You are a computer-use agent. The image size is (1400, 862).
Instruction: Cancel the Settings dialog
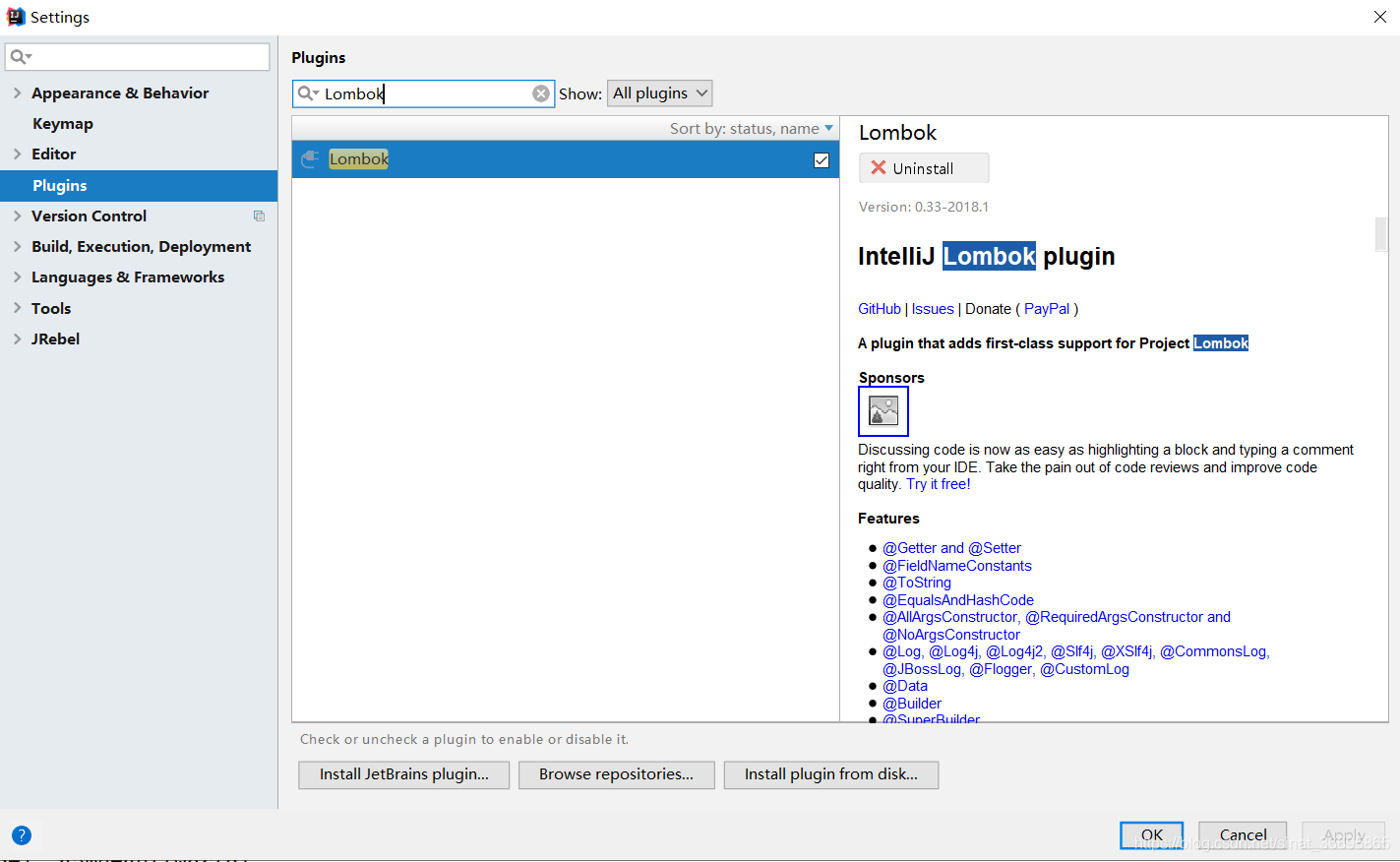pos(1243,835)
